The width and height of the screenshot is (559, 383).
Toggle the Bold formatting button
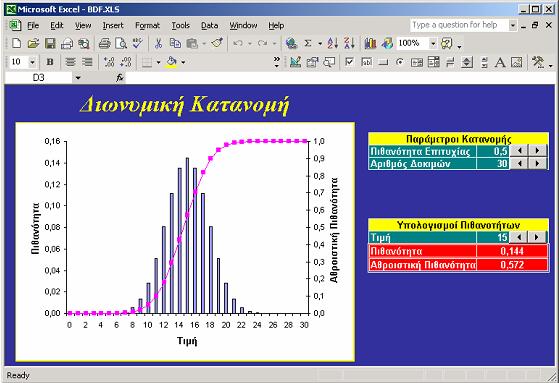point(50,62)
